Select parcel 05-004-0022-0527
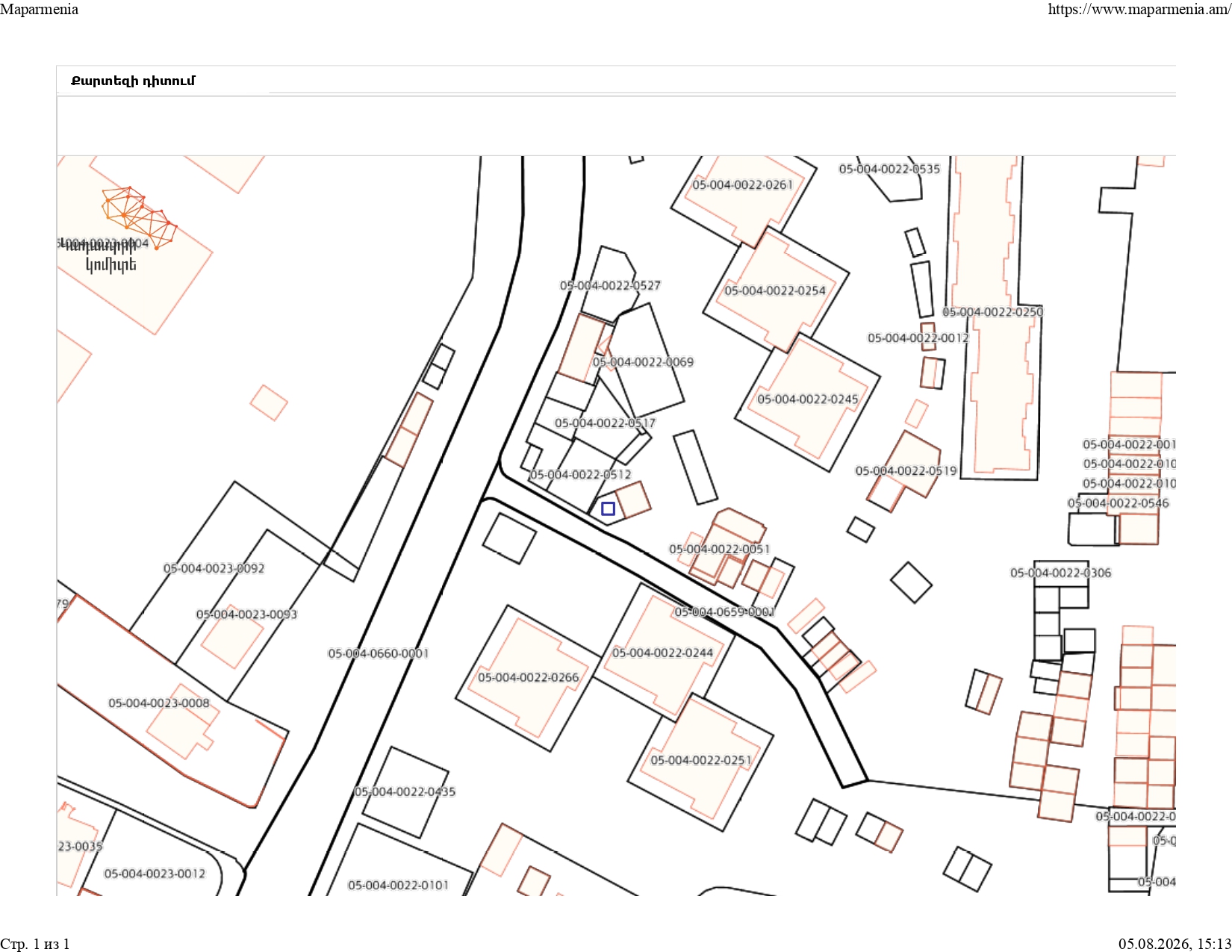1232x952 pixels. click(x=611, y=285)
